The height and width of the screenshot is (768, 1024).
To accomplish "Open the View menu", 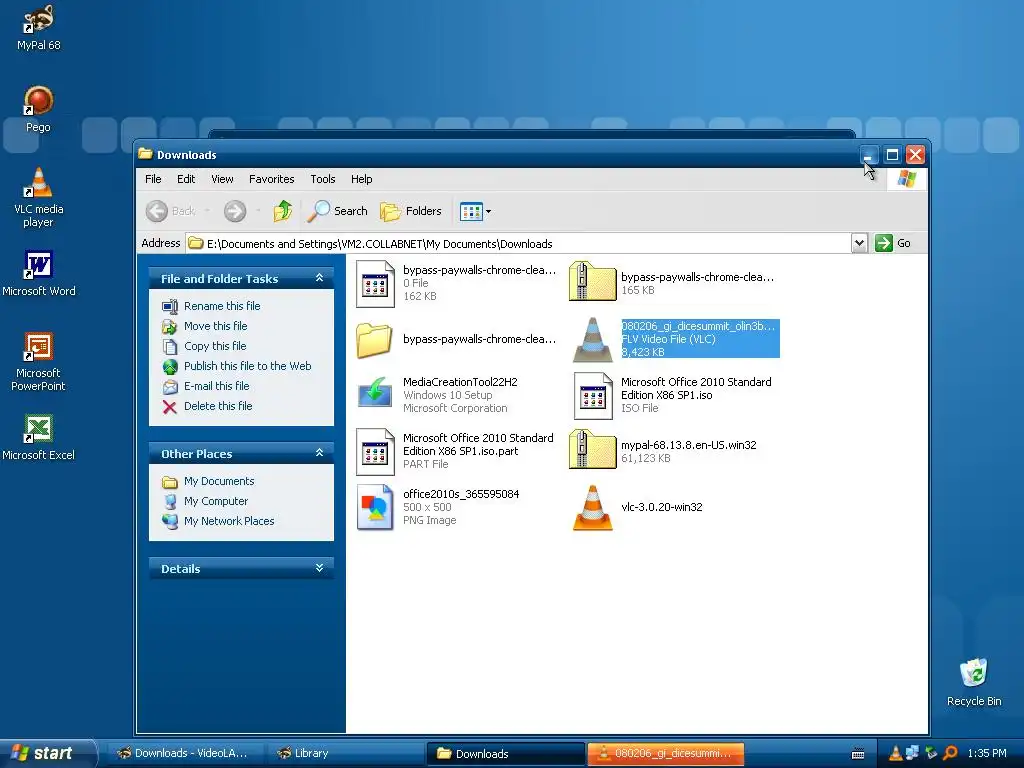I will (222, 179).
